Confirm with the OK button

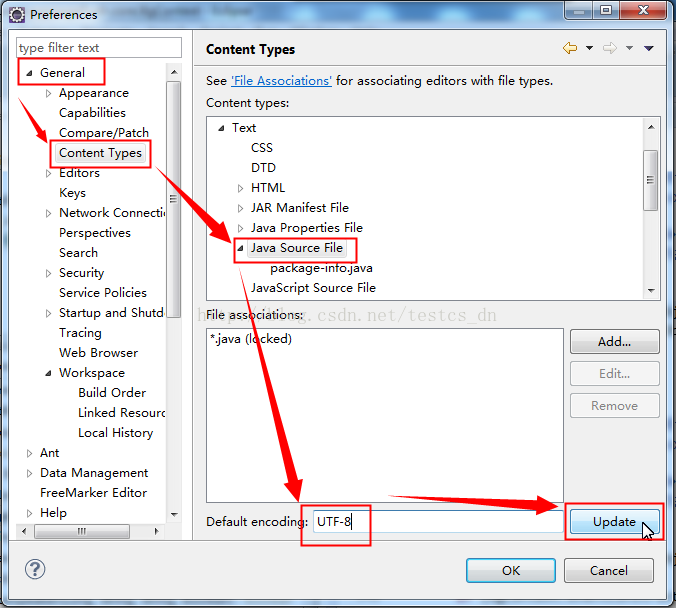coord(511,570)
